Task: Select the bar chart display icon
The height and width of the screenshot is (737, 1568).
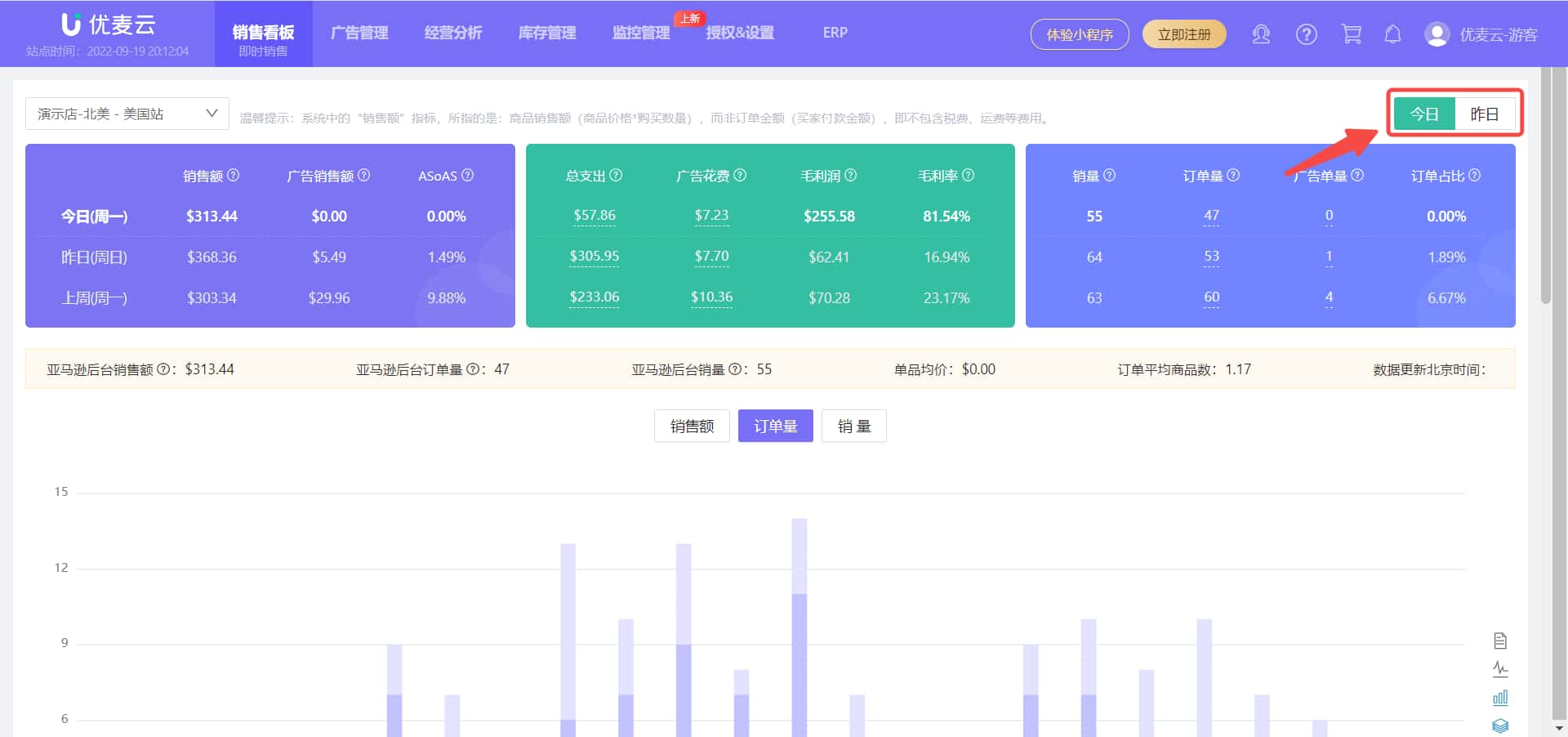Action: 1501,697
